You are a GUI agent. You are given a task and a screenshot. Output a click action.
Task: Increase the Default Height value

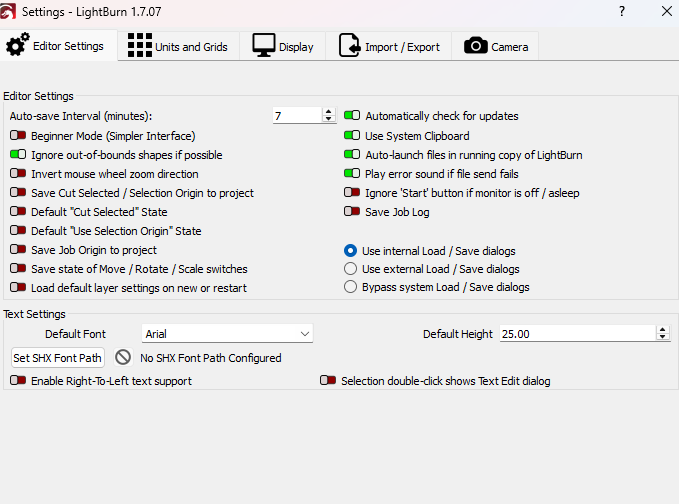point(662,330)
